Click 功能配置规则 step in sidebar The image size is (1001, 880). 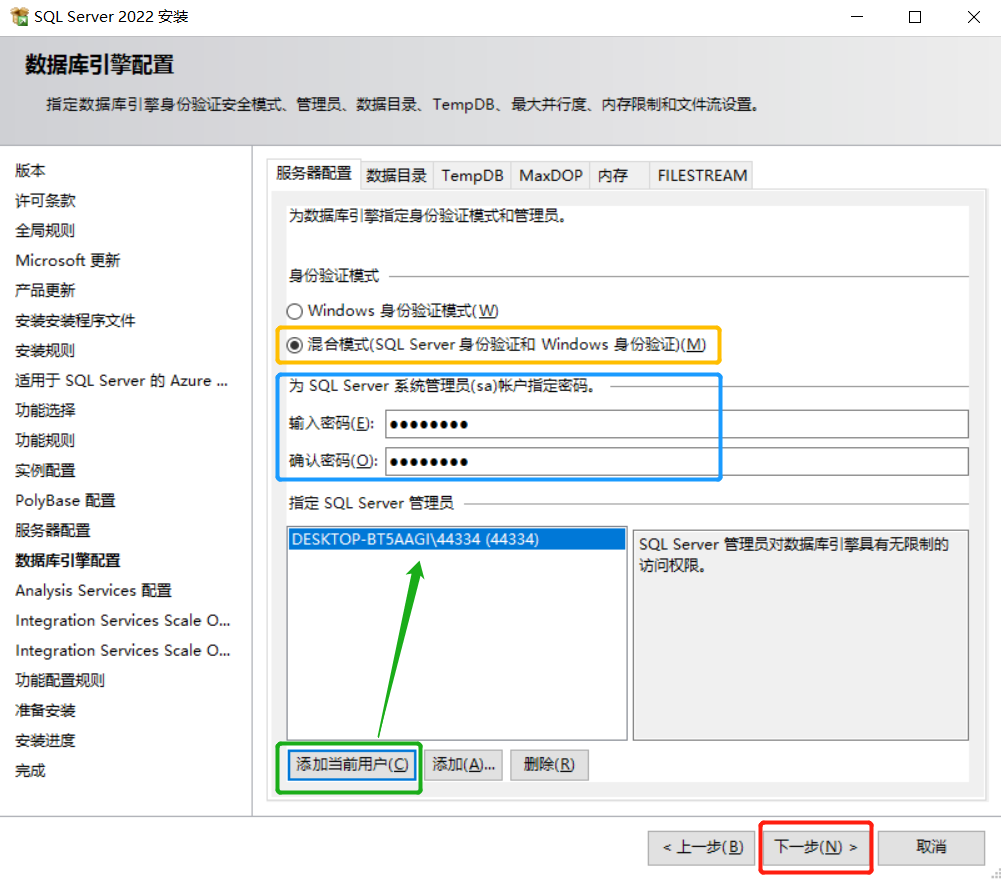click(x=60, y=681)
